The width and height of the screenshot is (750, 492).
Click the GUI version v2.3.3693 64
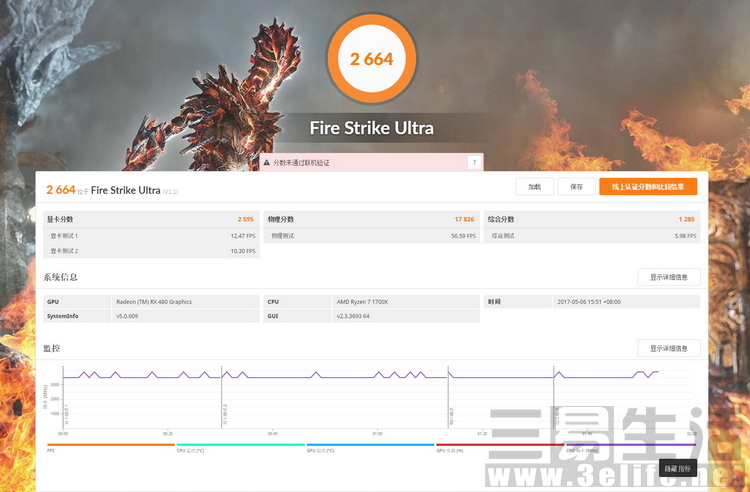tap(353, 316)
